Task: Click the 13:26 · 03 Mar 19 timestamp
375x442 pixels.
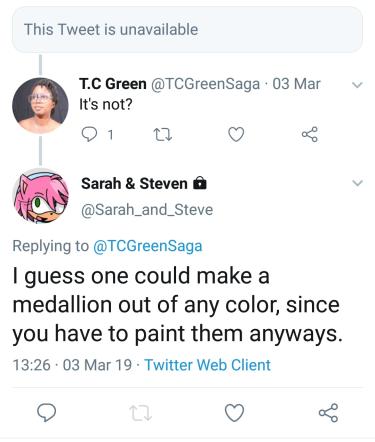Action: point(72,365)
